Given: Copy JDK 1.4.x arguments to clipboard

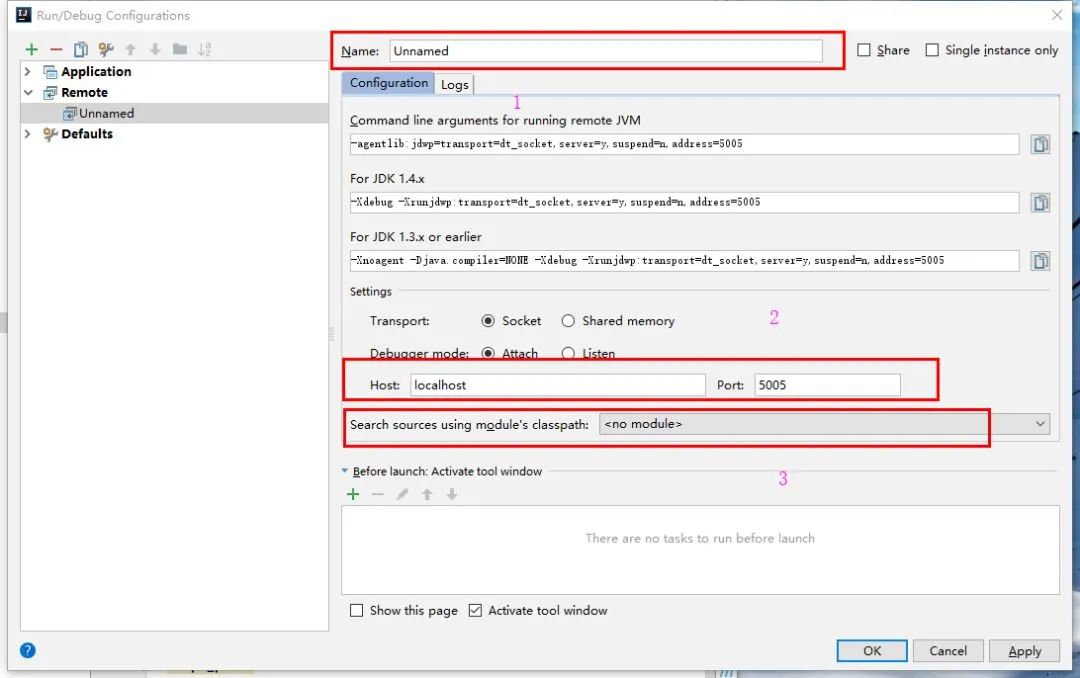Looking at the screenshot, I should click(x=1040, y=203).
